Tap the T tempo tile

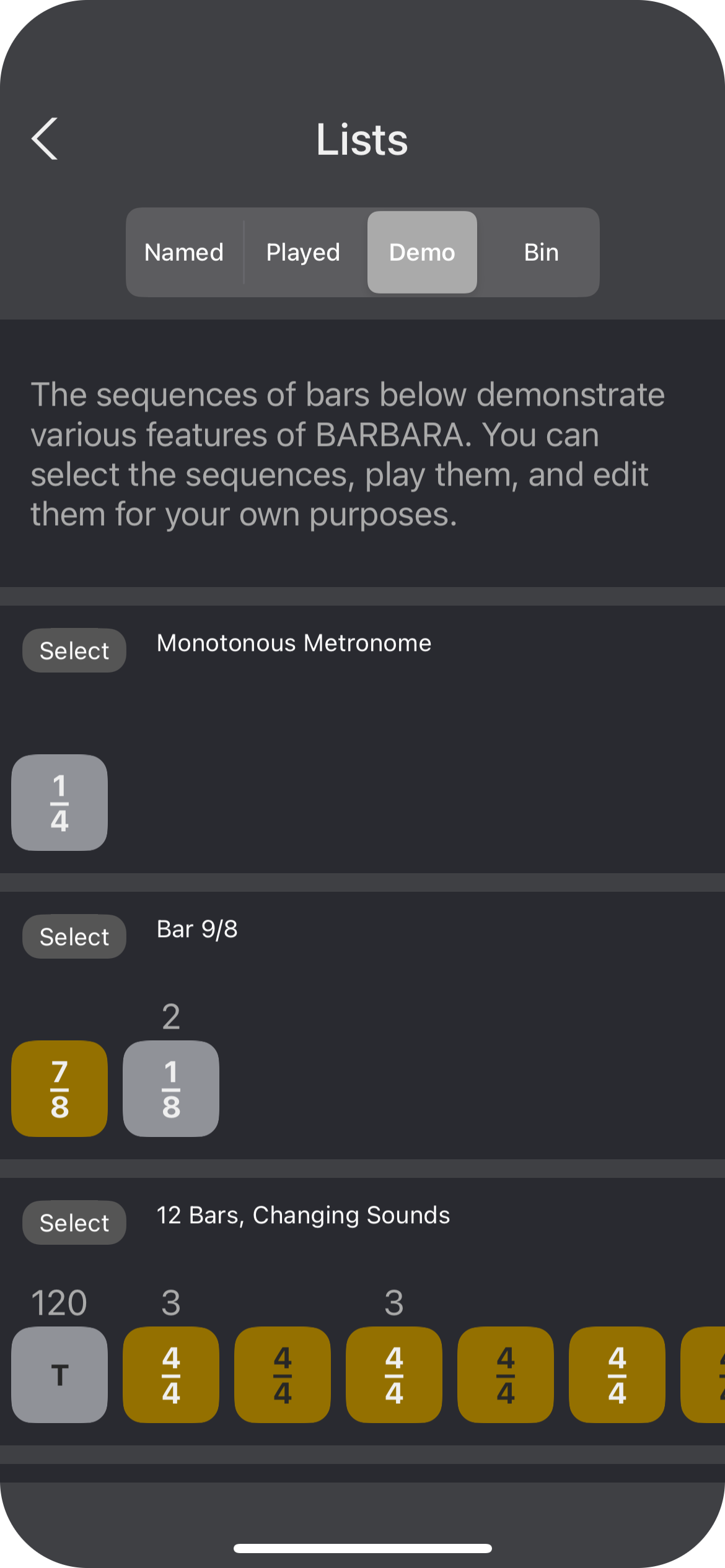(59, 1375)
